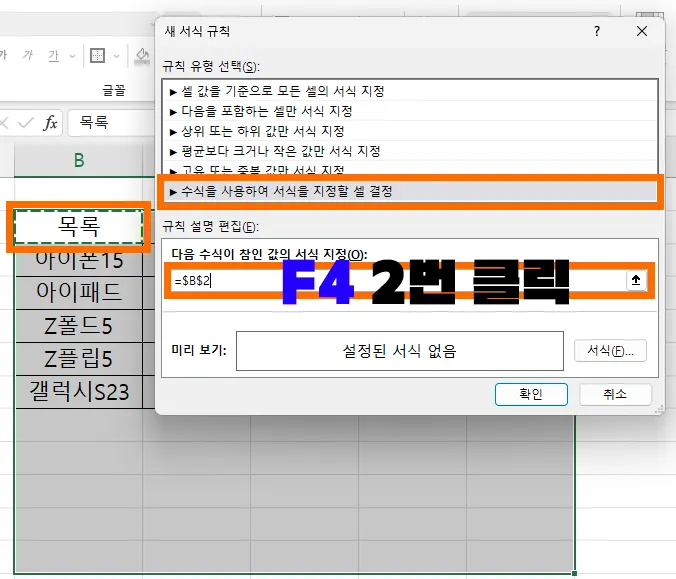This screenshot has width=676, height=579.
Task: Open the 서식(F)... format button
Action: [610, 351]
